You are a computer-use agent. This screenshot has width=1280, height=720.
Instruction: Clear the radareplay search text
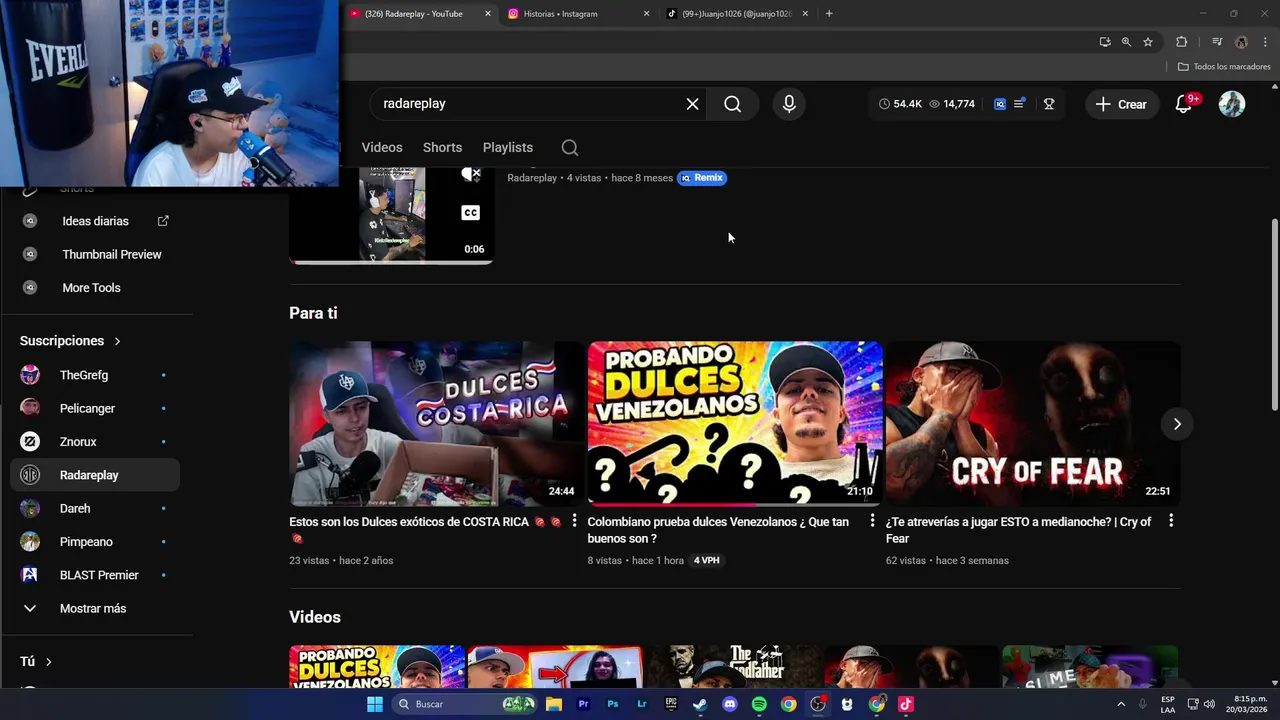tap(692, 104)
